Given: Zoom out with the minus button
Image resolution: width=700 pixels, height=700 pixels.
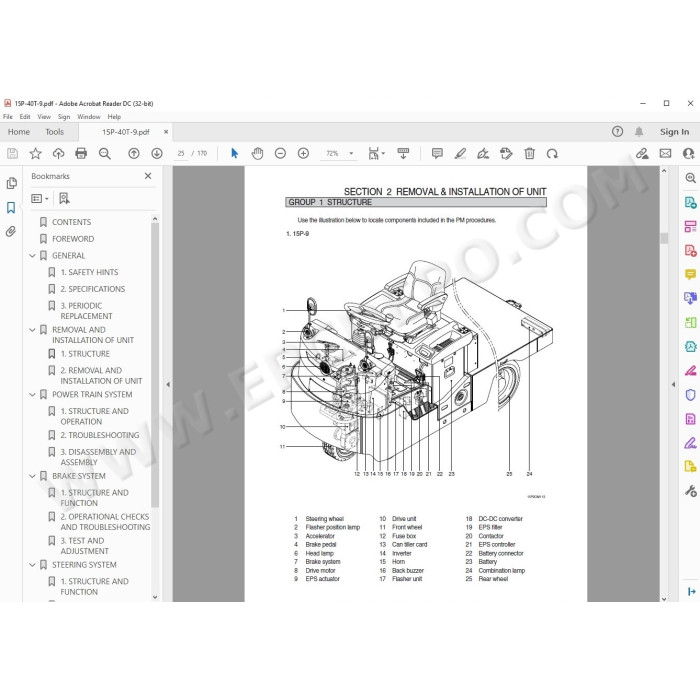Looking at the screenshot, I should [280, 154].
